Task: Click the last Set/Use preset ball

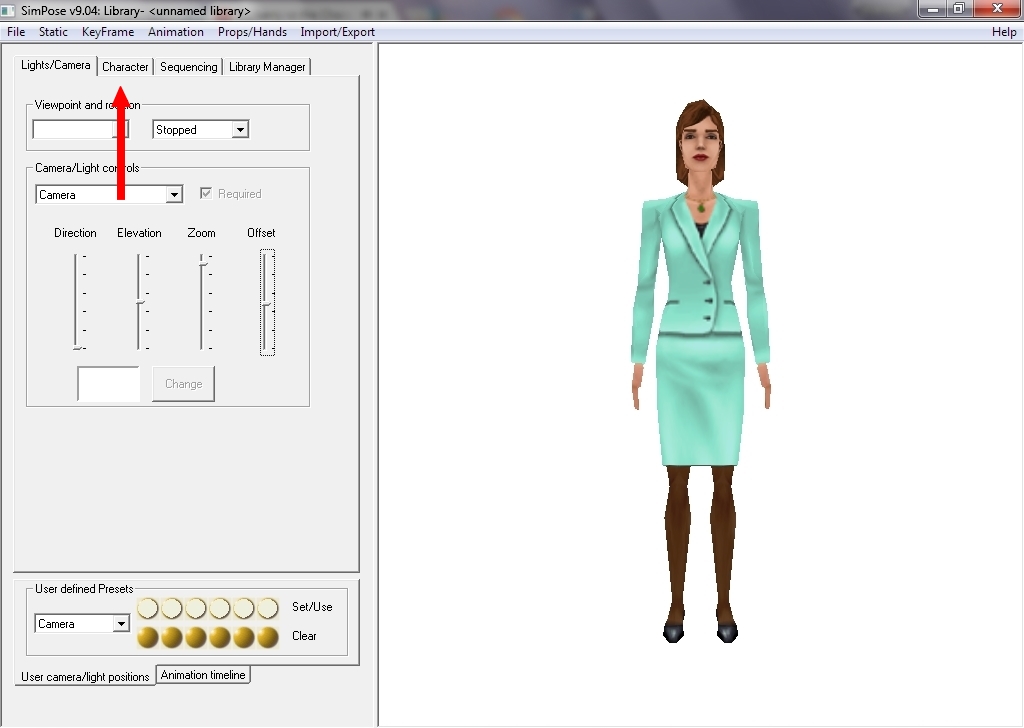Action: coord(268,608)
